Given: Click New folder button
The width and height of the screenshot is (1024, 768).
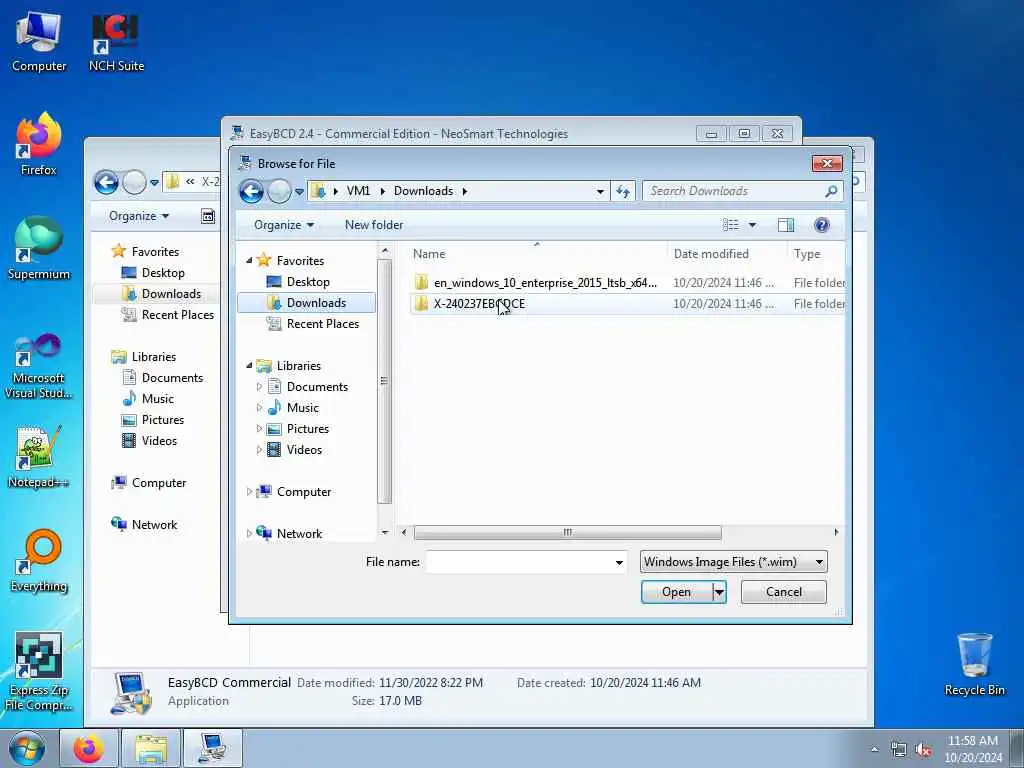Looking at the screenshot, I should pyautogui.click(x=374, y=225).
